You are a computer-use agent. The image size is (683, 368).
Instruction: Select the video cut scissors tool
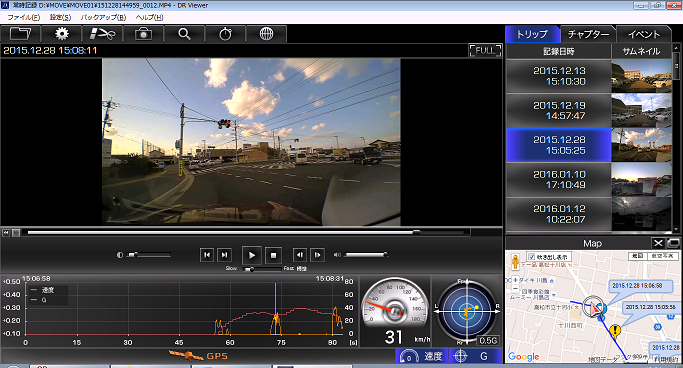point(102,34)
